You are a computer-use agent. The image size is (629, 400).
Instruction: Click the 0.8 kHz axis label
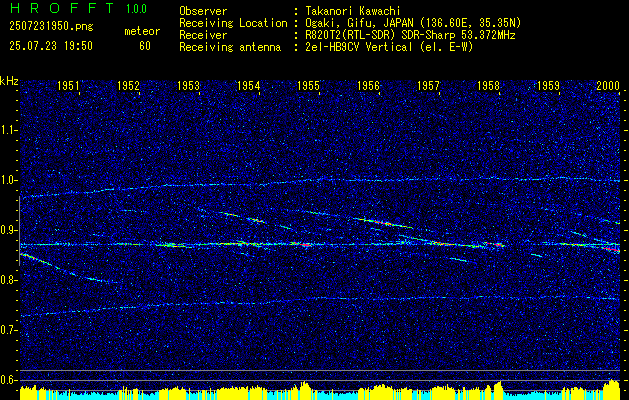tap(8, 280)
